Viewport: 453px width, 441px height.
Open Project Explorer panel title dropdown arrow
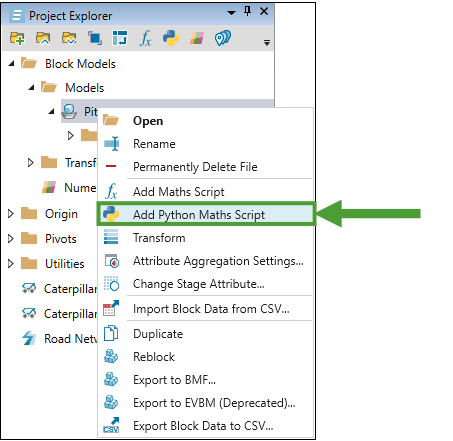231,13
